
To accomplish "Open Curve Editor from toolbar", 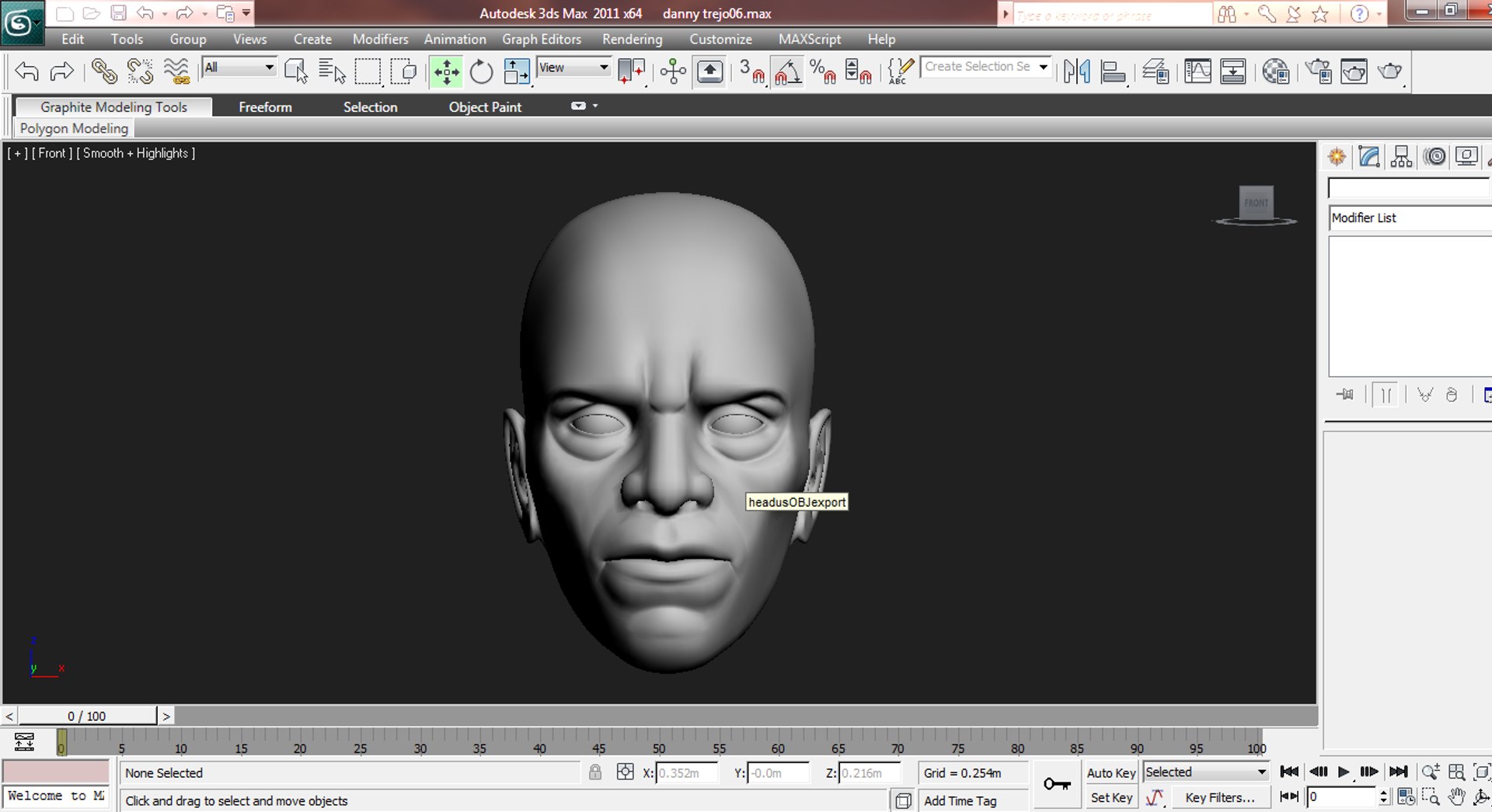I will pos(1197,71).
